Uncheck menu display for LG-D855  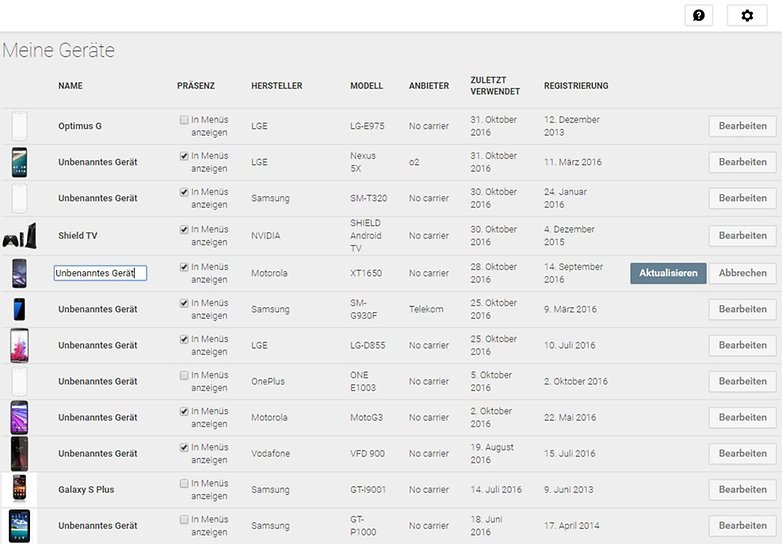click(x=184, y=339)
